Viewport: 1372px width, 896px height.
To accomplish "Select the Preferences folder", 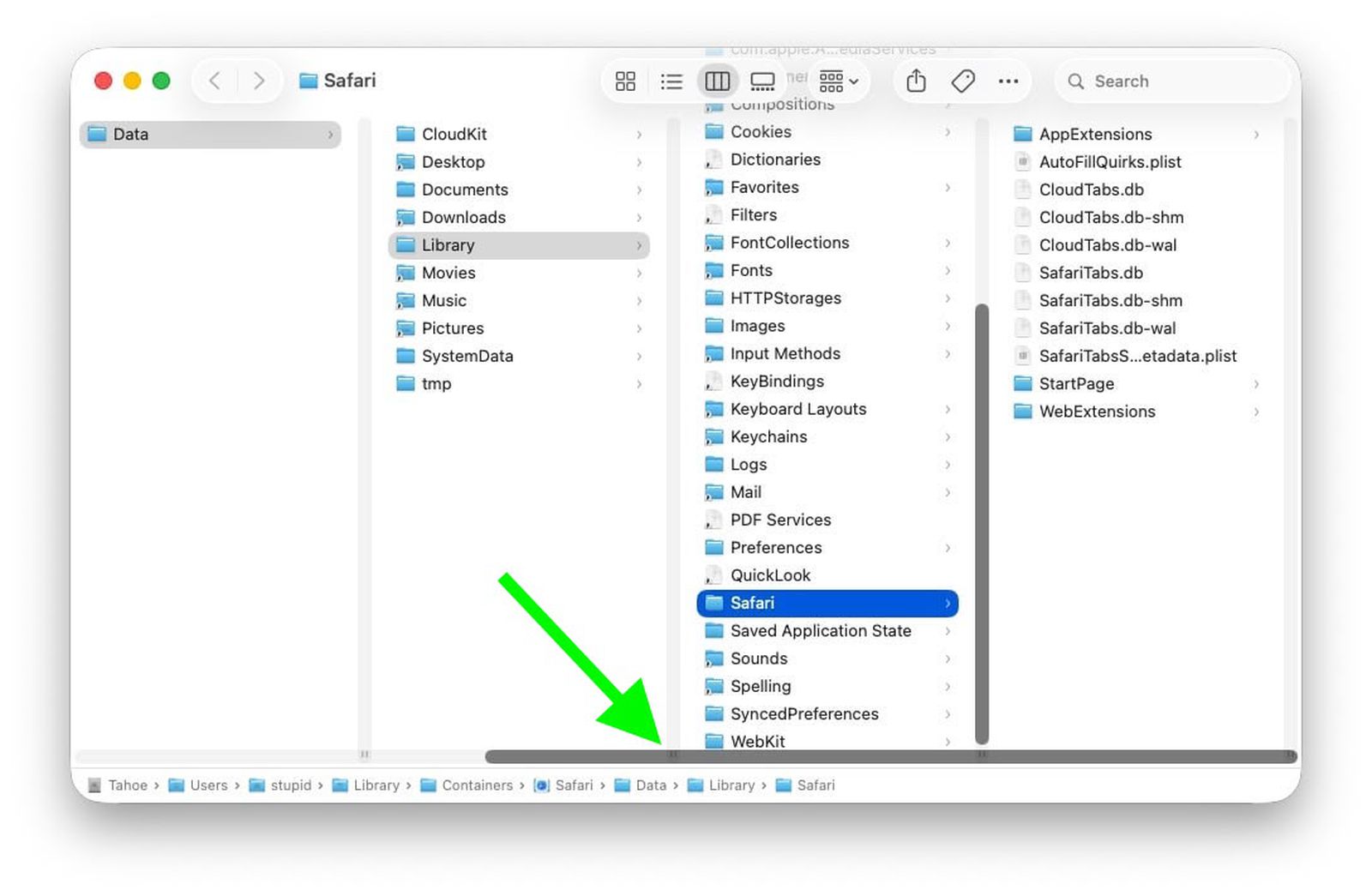I will click(x=775, y=547).
